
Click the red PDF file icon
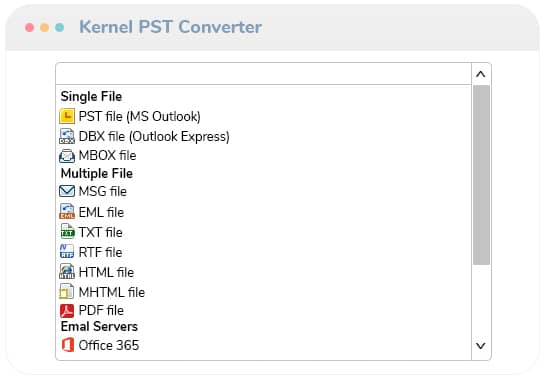pyautogui.click(x=67, y=311)
